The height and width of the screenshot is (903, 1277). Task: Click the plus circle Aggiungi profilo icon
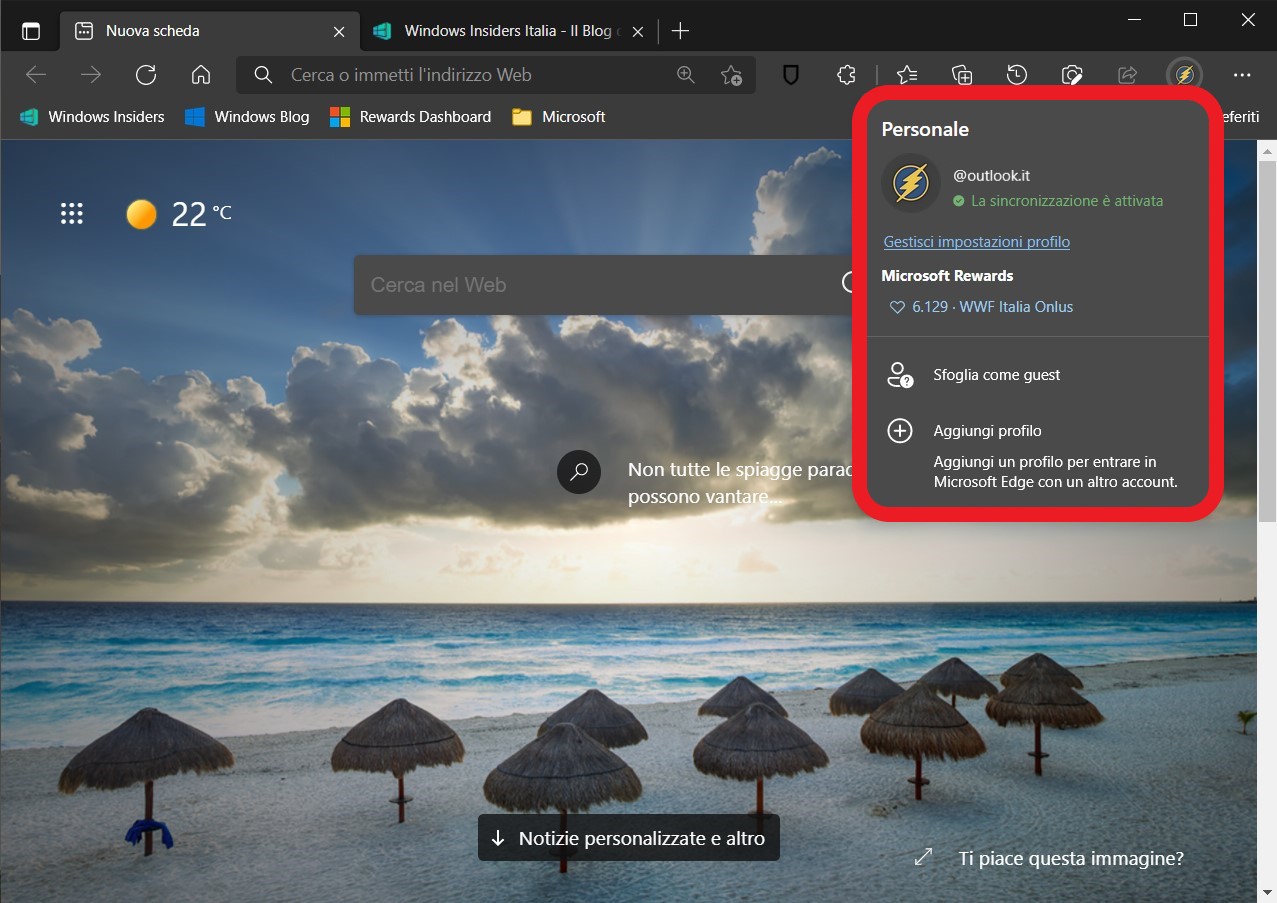900,431
